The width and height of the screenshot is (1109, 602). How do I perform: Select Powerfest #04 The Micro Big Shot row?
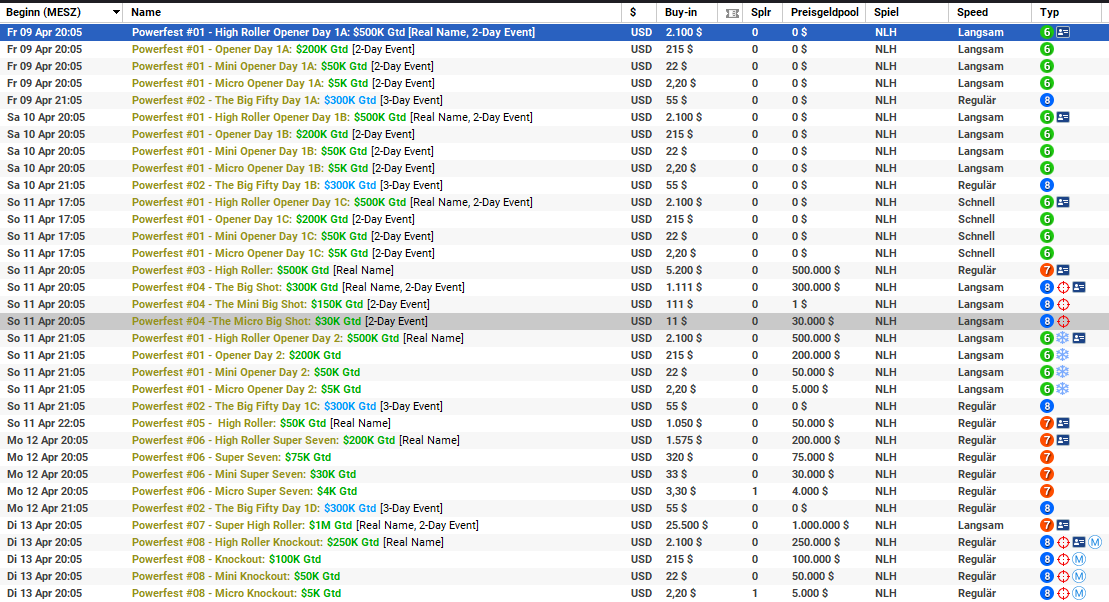pos(554,321)
